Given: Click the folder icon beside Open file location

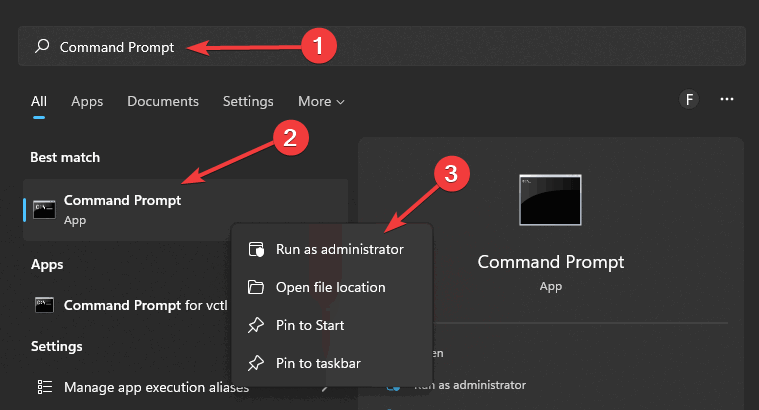Looking at the screenshot, I should [256, 287].
